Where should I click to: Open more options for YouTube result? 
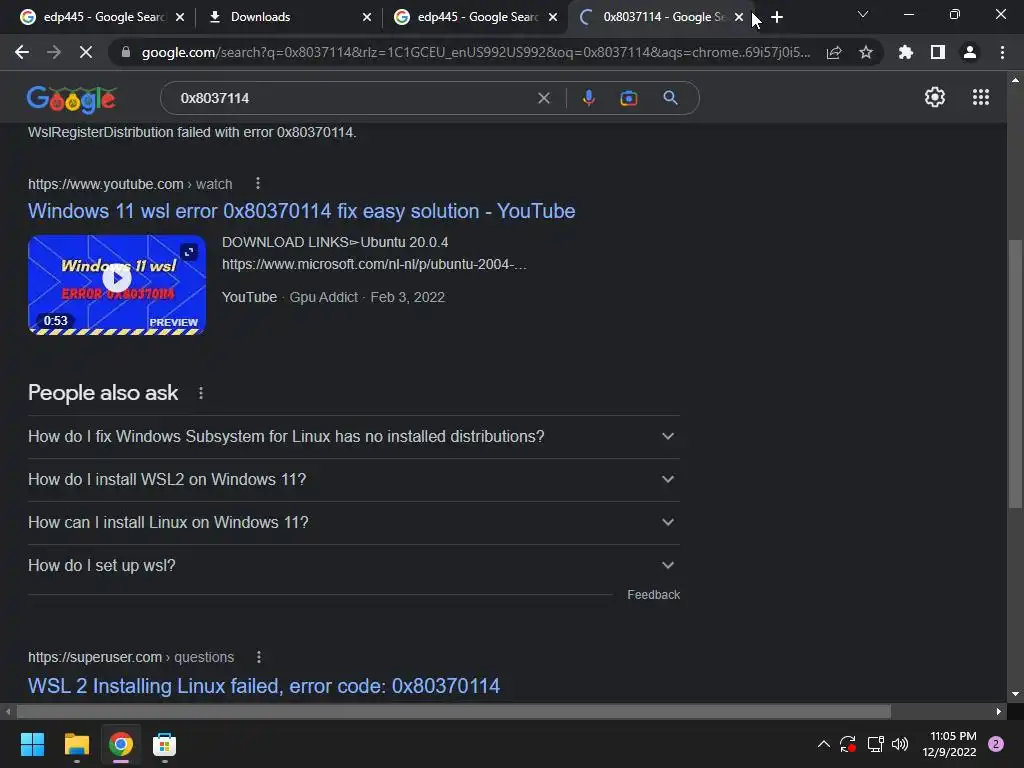tap(258, 184)
